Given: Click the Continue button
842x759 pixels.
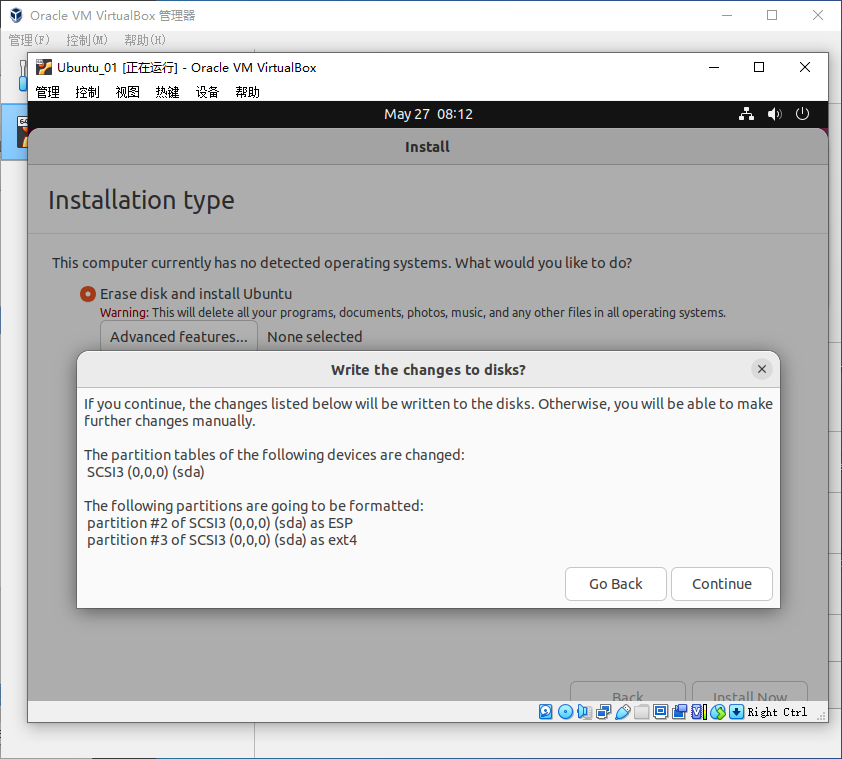Looking at the screenshot, I should coord(722,584).
